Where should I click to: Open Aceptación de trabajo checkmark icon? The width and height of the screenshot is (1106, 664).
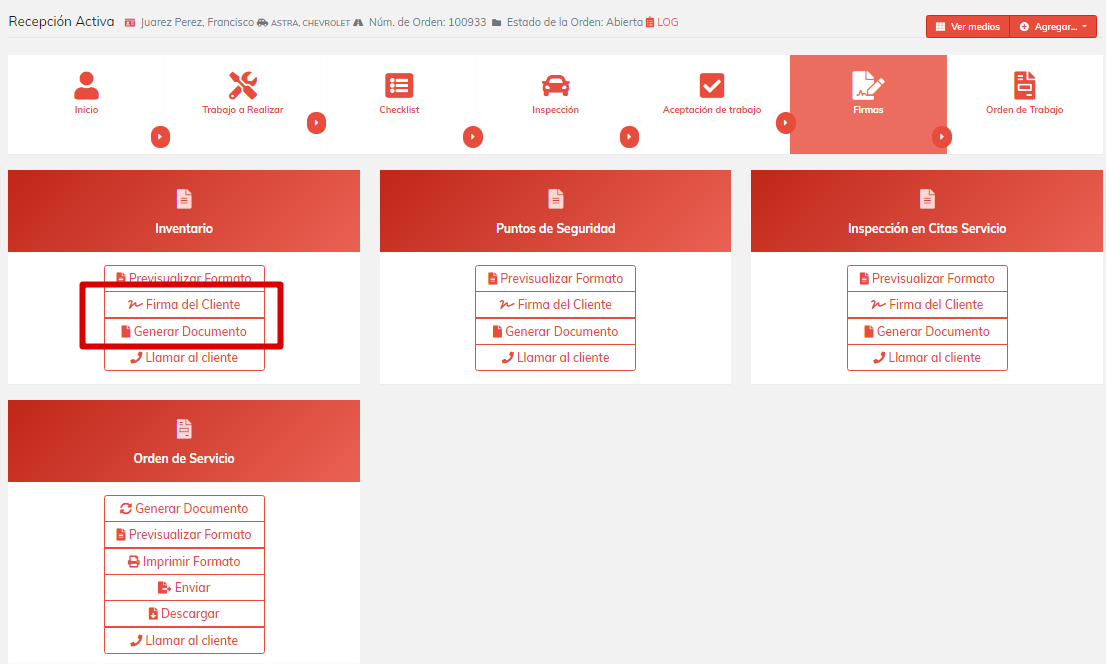click(711, 85)
